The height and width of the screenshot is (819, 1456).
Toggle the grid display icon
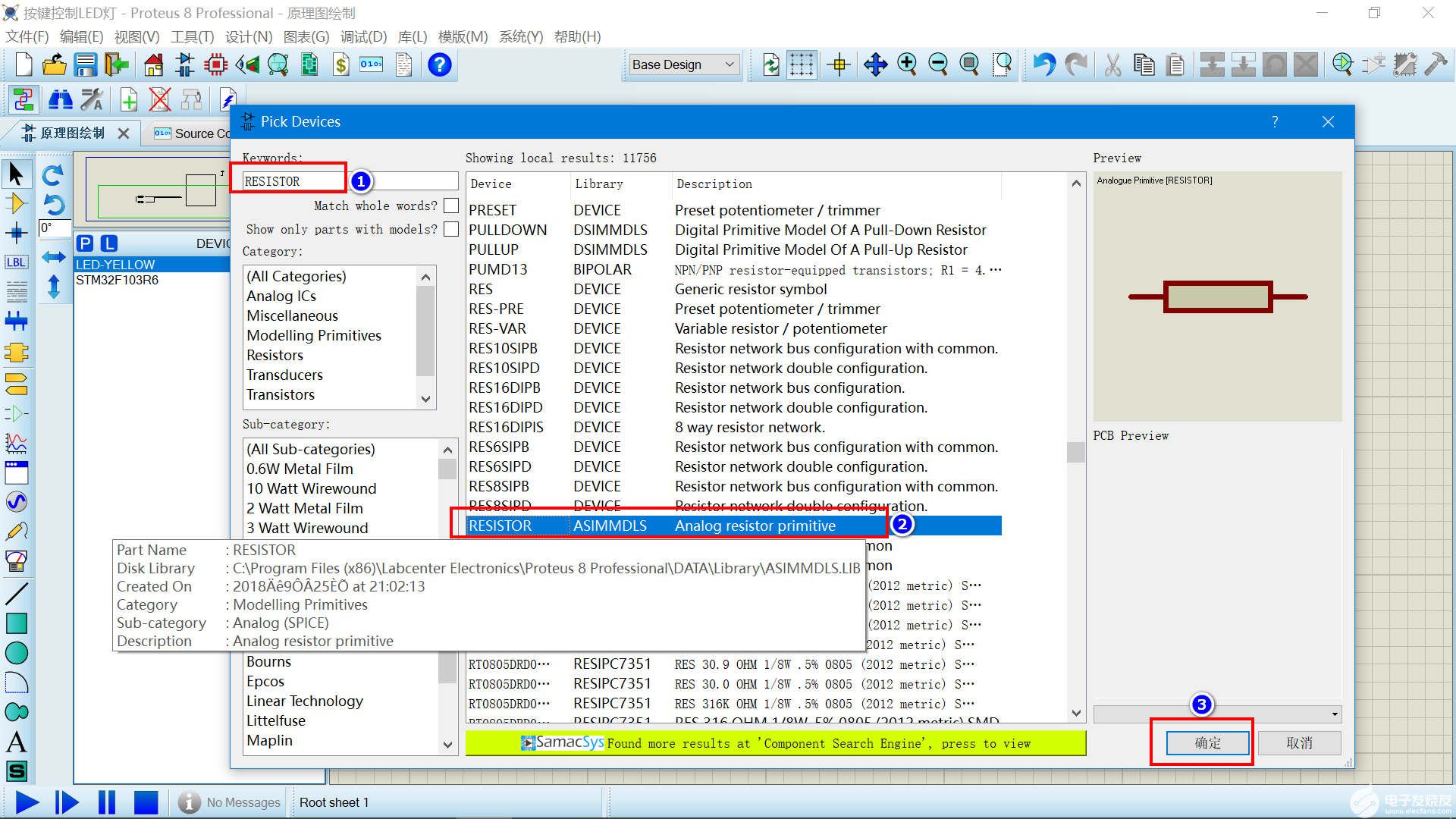click(802, 65)
